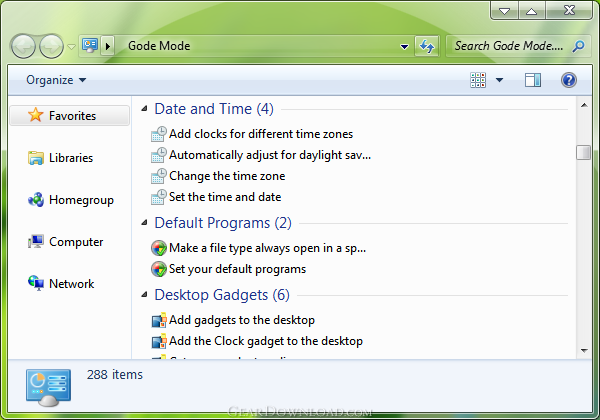
Task: Maximize the Gode Mode window
Action: coord(532,11)
